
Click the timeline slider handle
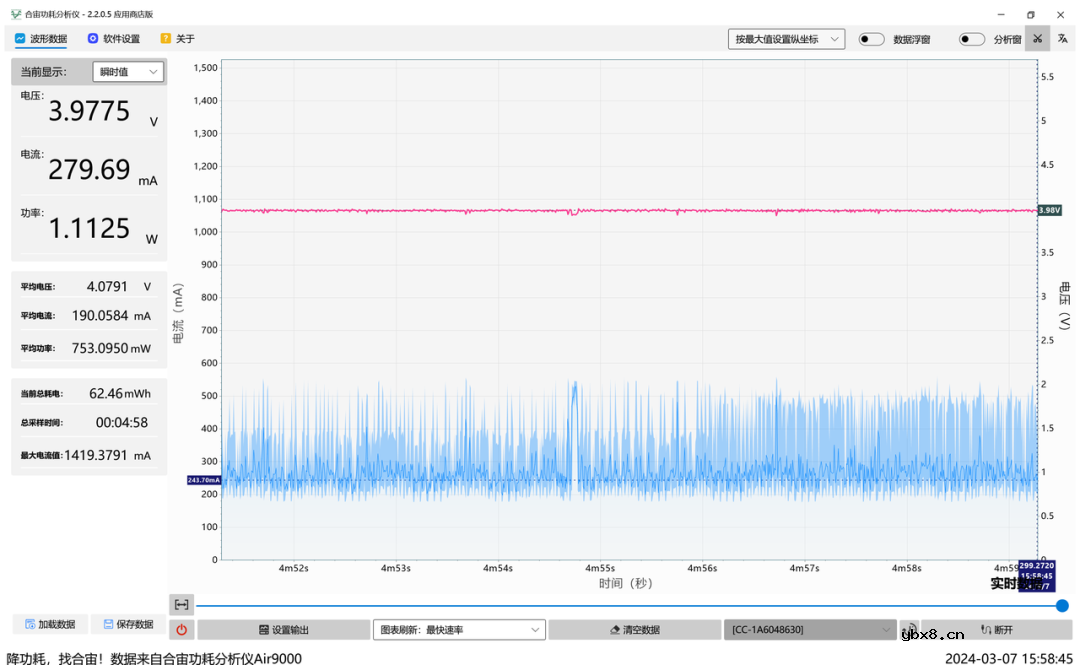tap(1062, 605)
